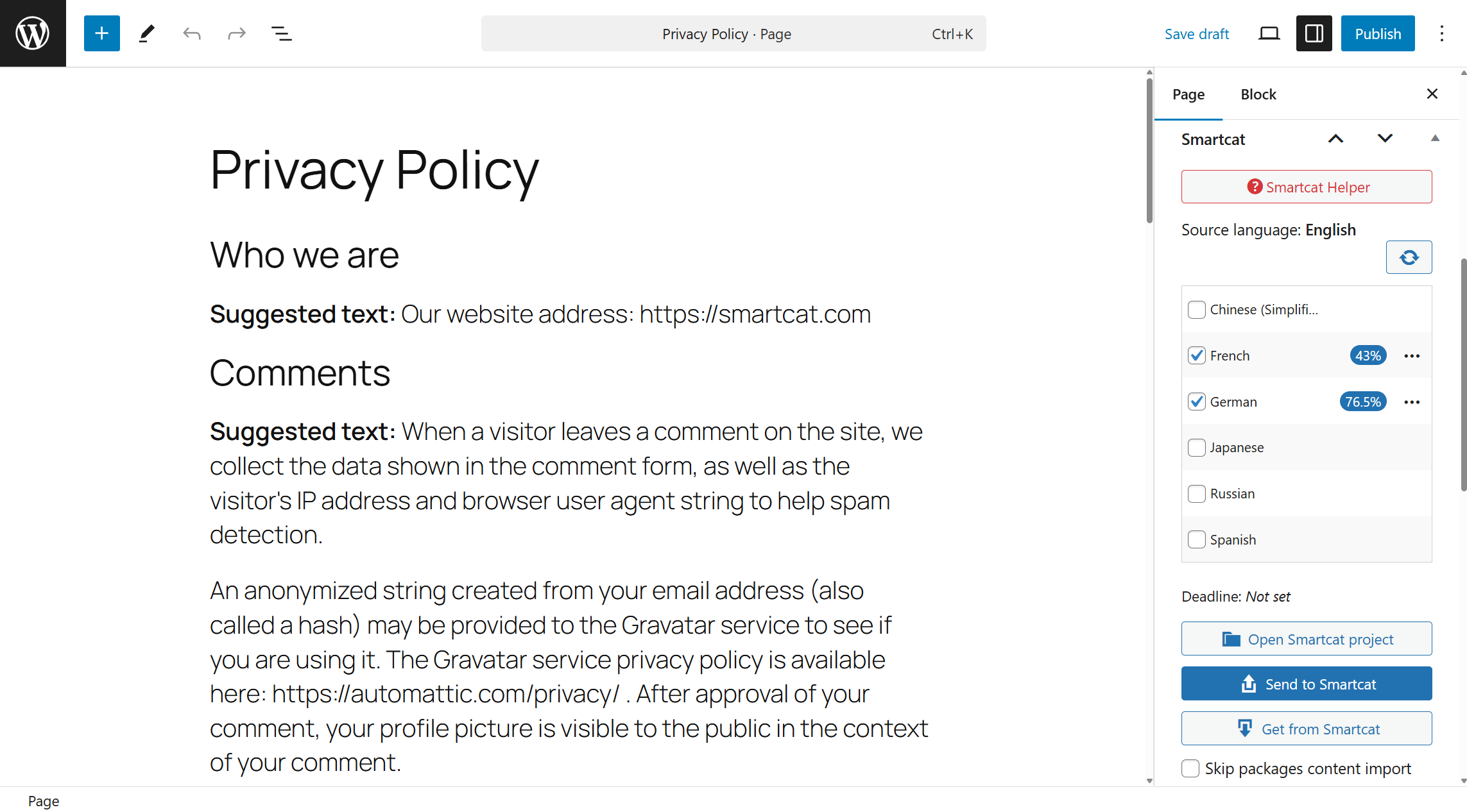Uncheck the French language checkbox

[x=1197, y=355]
